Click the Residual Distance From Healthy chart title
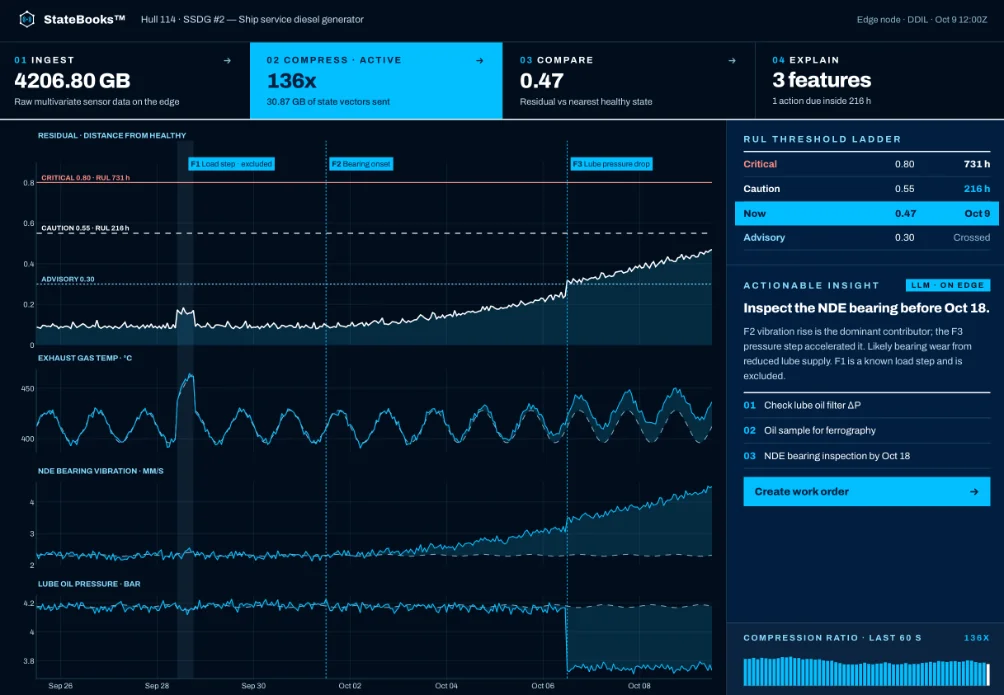This screenshot has height=695, width=1004. (112, 136)
